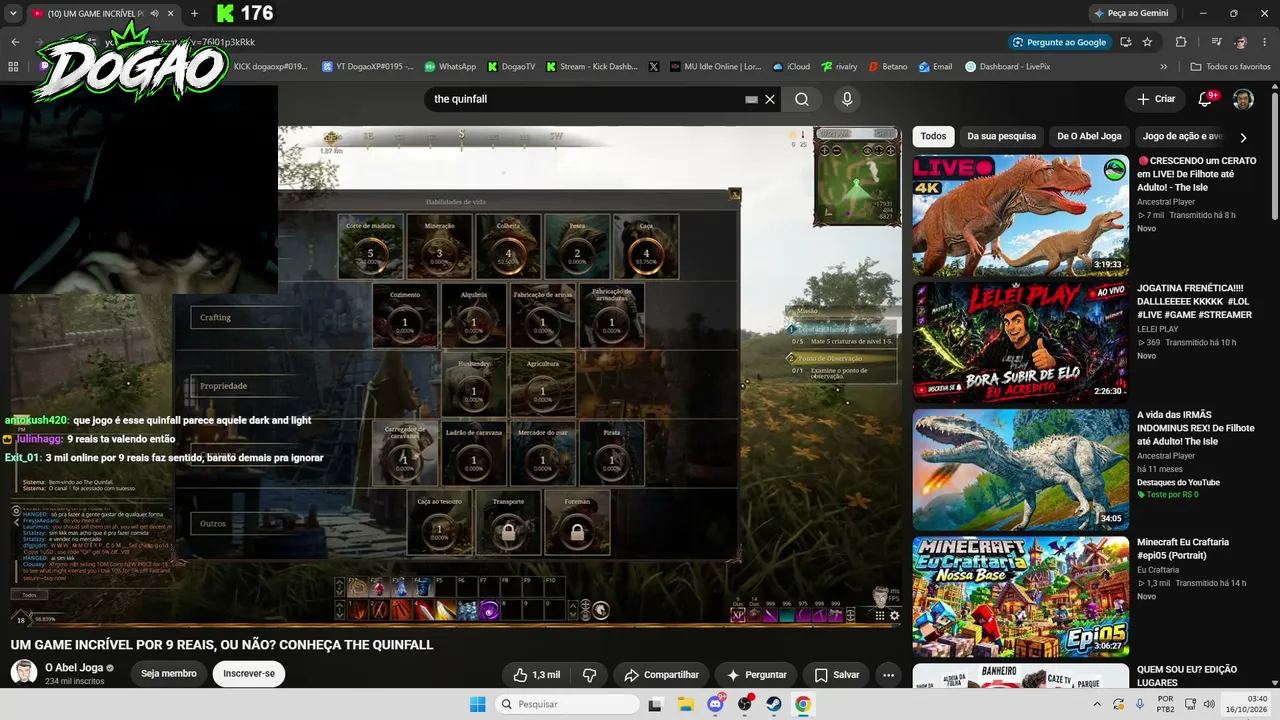1280x720 pixels.
Task: Go back with the browser back arrow
Action: coord(15,42)
